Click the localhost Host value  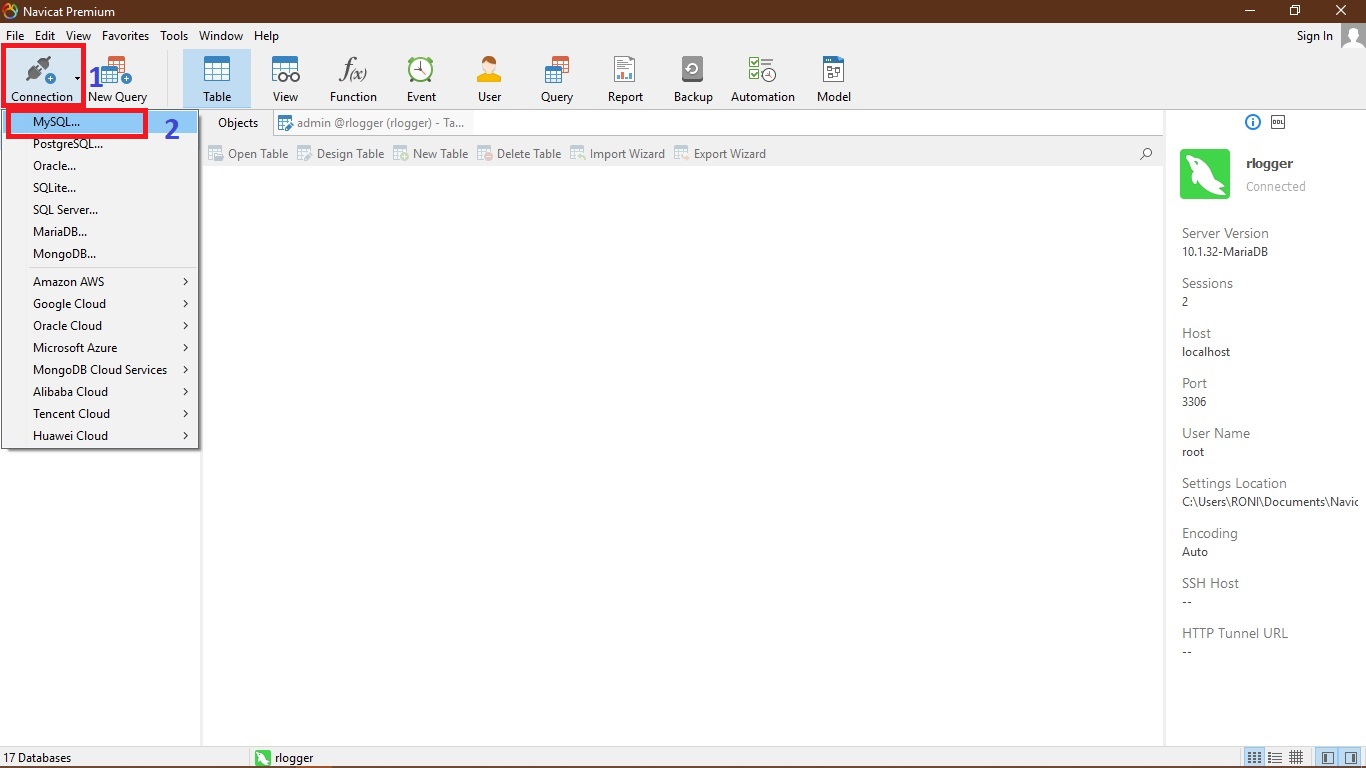1206,352
